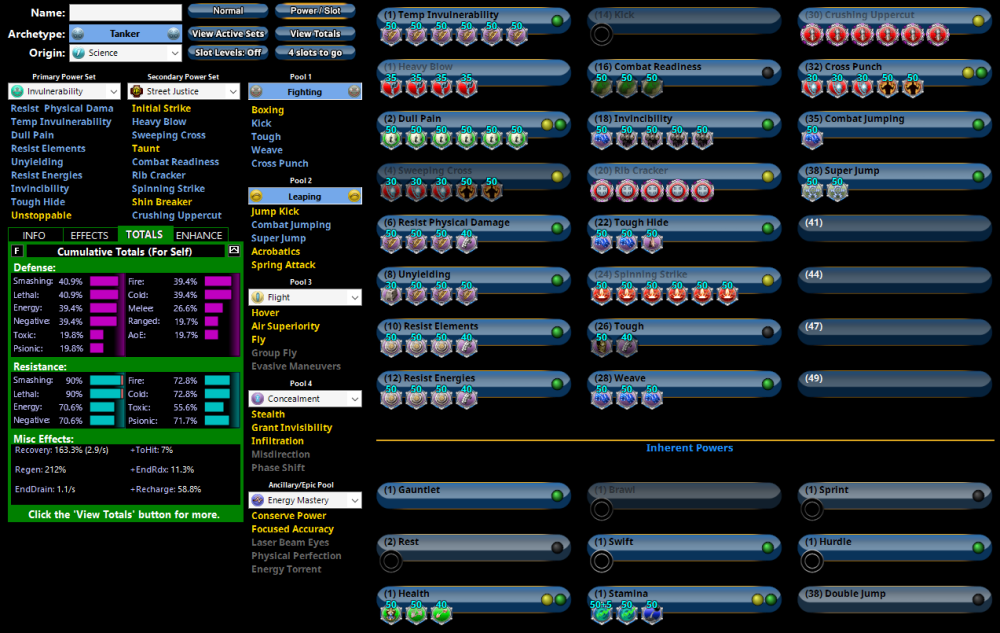Image resolution: width=1000 pixels, height=633 pixels.
Task: Click the F icon in Cumulative Totals header
Action: coord(18,251)
